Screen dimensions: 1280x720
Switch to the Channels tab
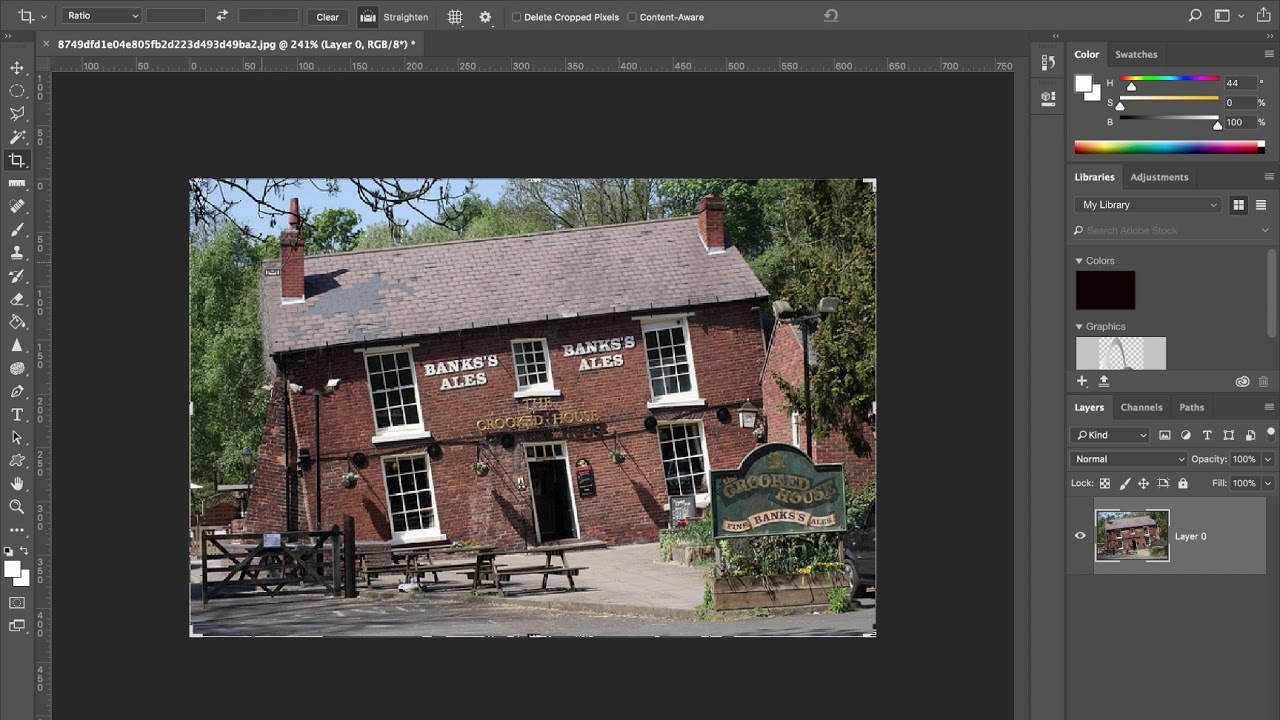tap(1141, 407)
